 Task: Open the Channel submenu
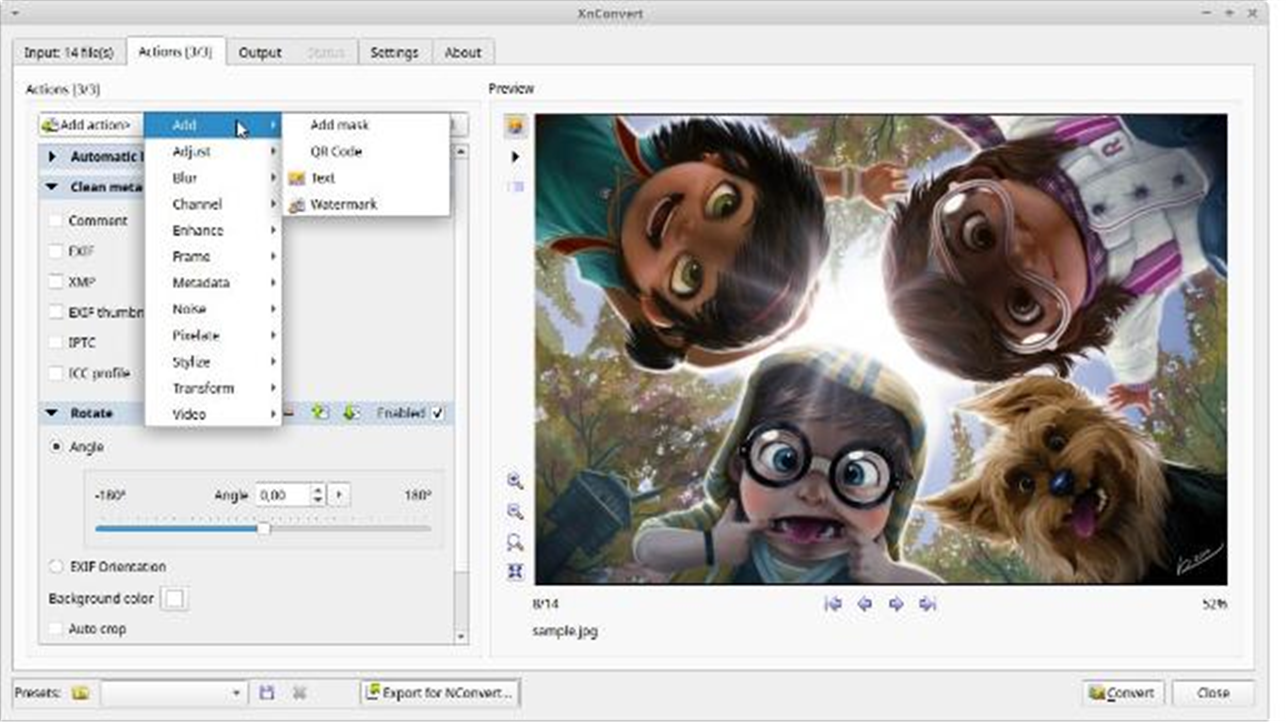click(x=213, y=204)
